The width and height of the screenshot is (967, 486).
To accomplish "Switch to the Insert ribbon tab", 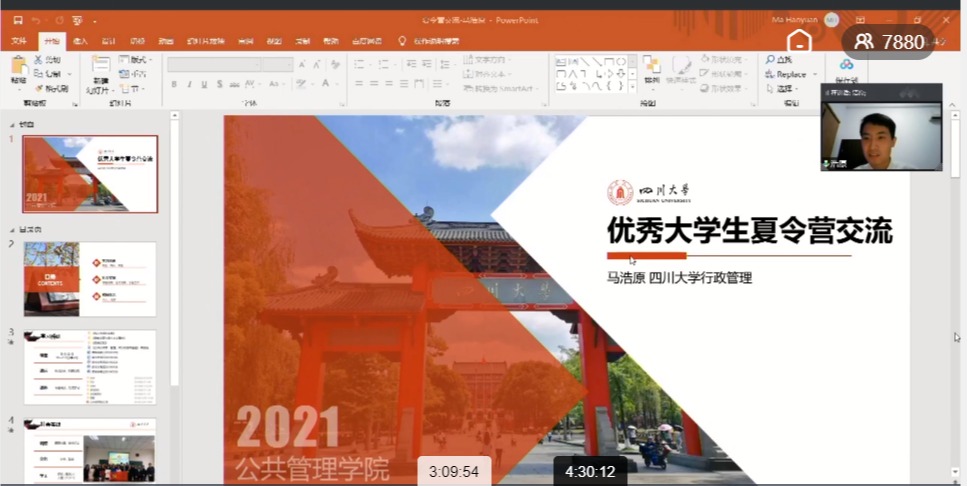I will coord(81,41).
